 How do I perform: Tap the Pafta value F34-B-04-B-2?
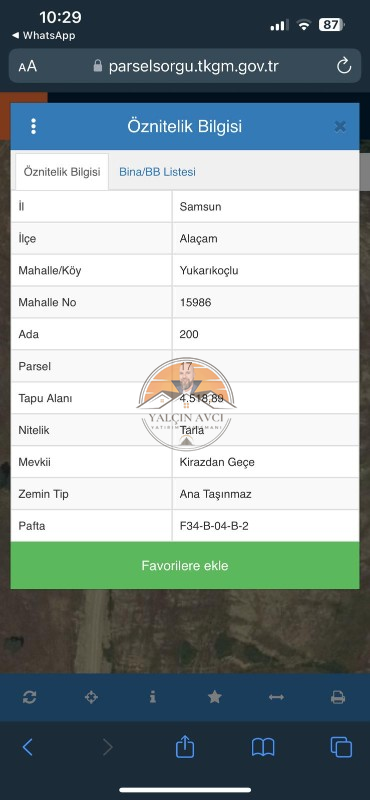(x=214, y=526)
